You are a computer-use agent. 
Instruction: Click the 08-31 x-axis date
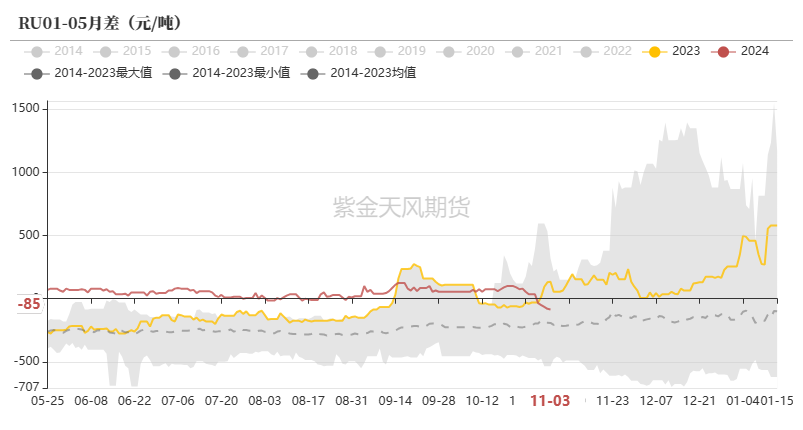tap(351, 401)
